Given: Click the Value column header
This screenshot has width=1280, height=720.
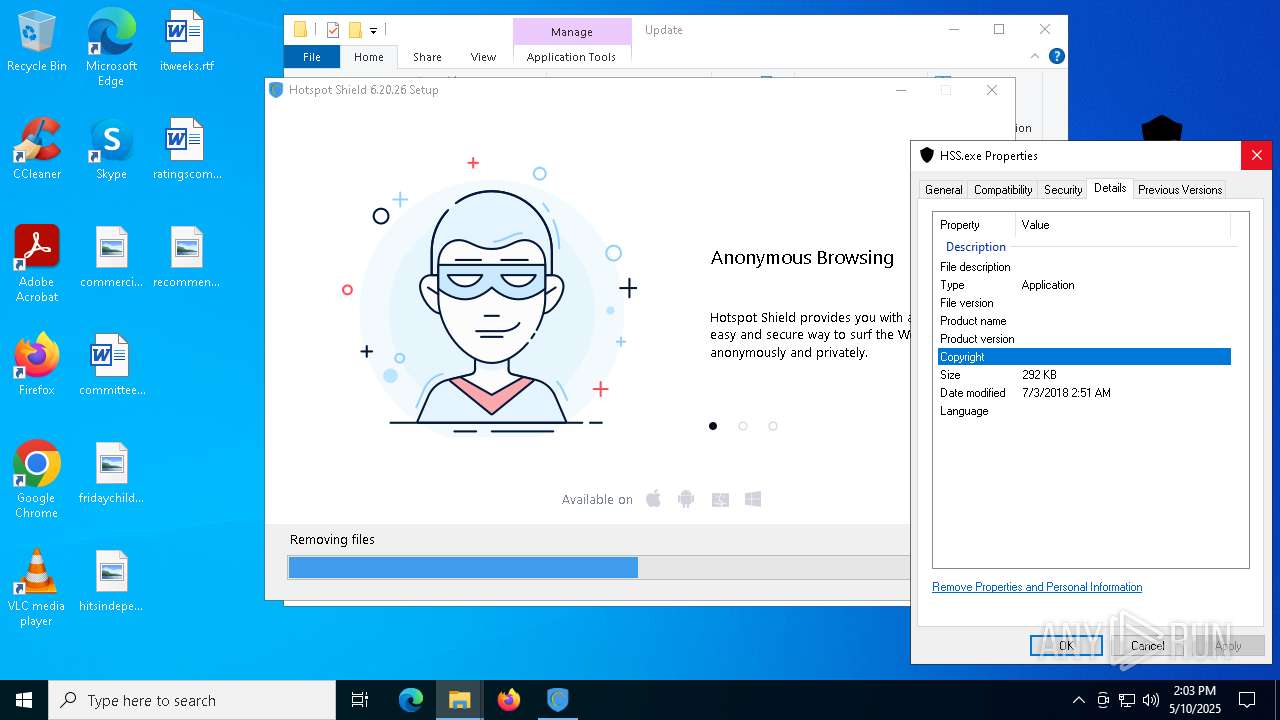Looking at the screenshot, I should point(1123,225).
